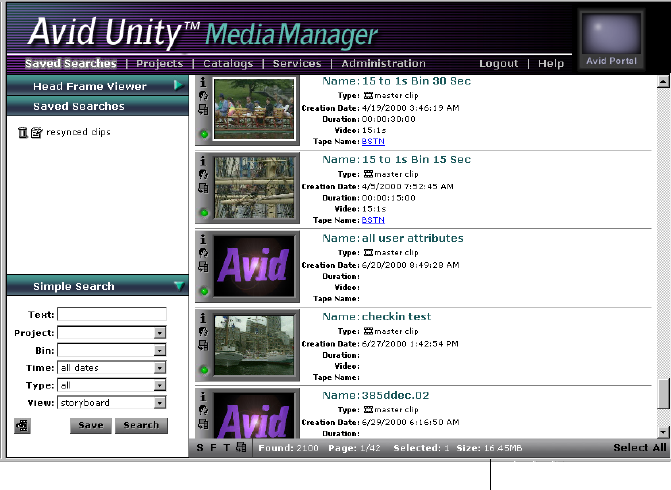This screenshot has width=671, height=490.
Task: Click head icon on 385ddec.02 row
Action: [x=203, y=410]
